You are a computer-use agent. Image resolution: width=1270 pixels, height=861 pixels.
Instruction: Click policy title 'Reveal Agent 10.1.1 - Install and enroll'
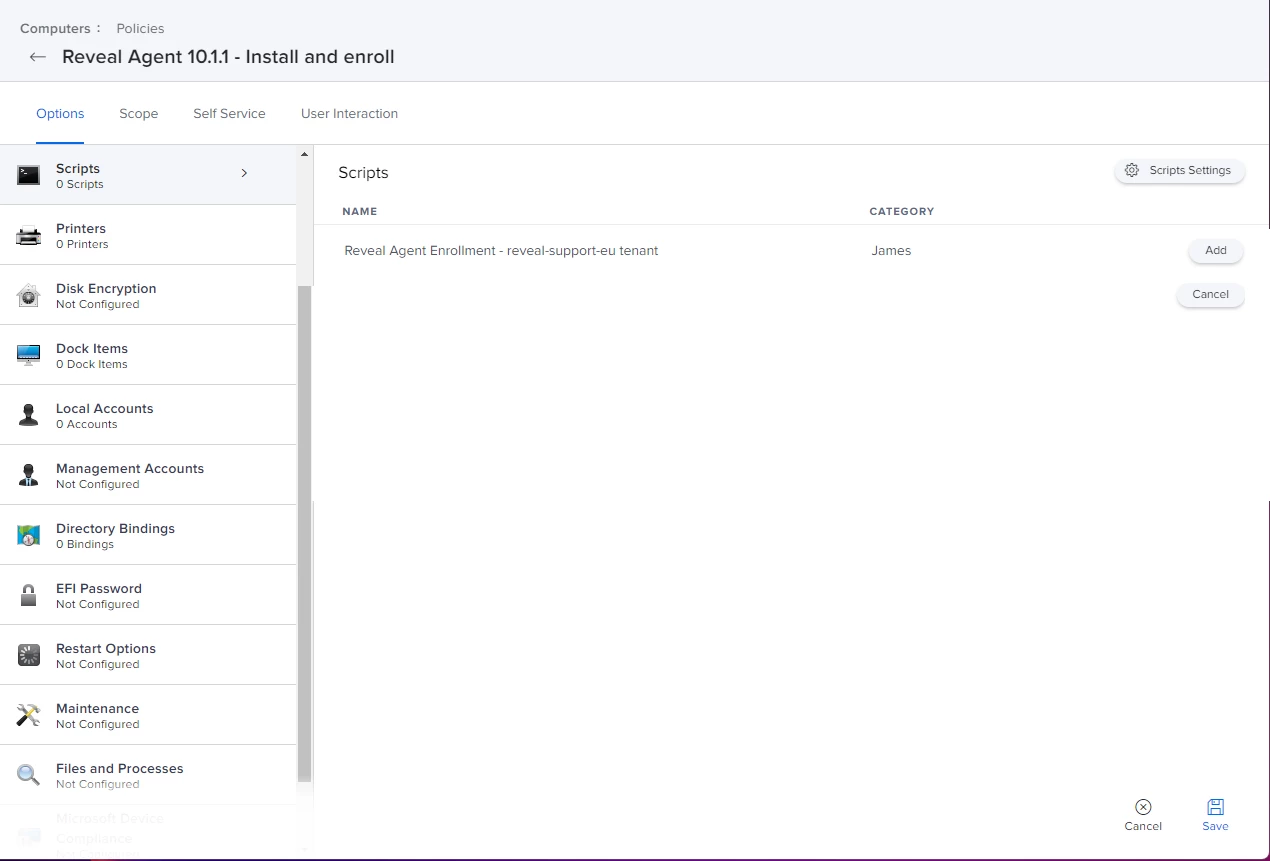[228, 57]
